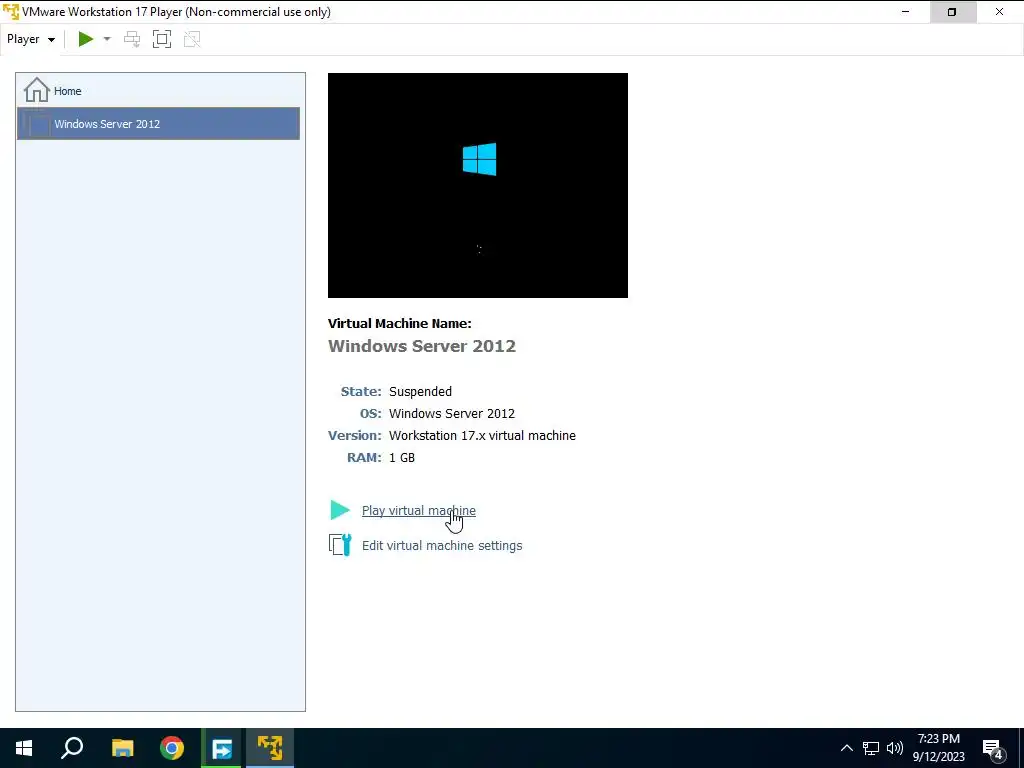Click the virtual machine preview thumbnail
Screen dimensions: 1024x768
pyautogui.click(x=478, y=185)
